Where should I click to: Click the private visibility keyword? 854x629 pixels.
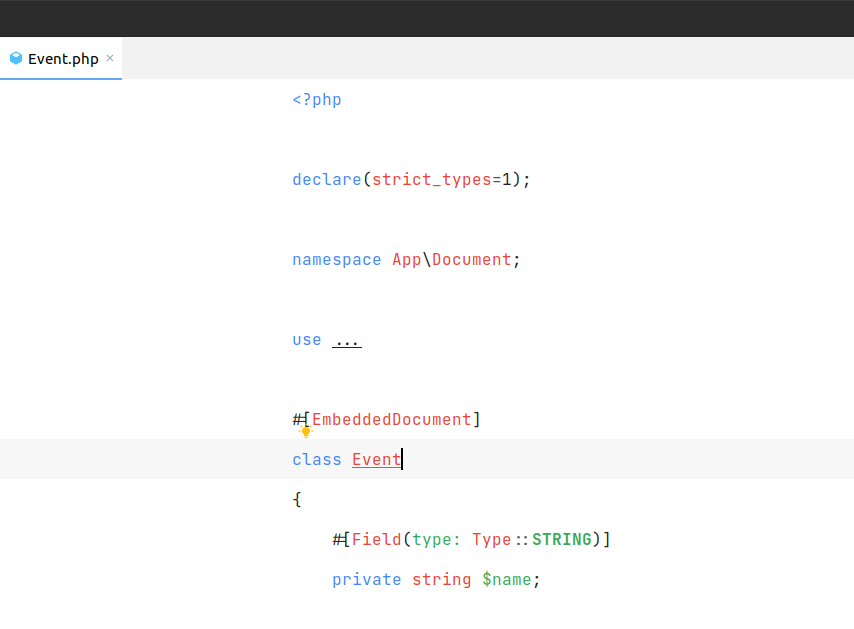366,580
